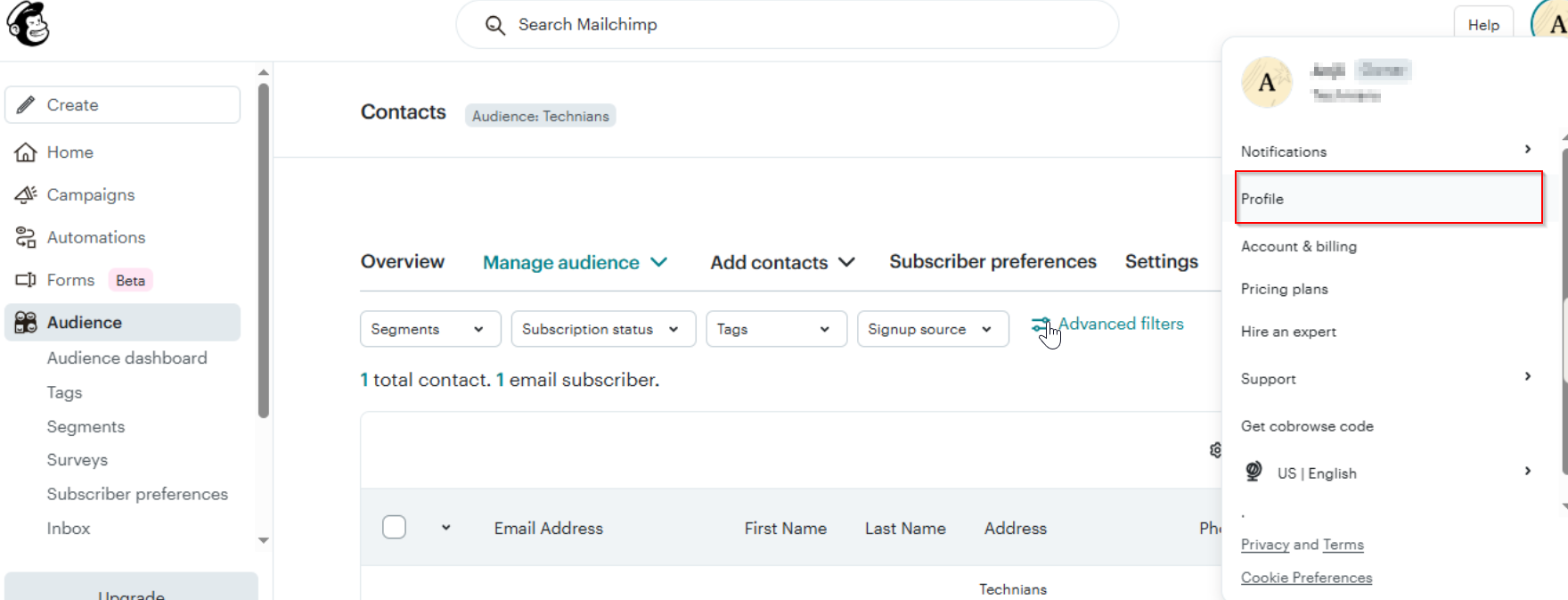The height and width of the screenshot is (600, 1568).
Task: Open the Tags filter dropdown
Action: coord(776,329)
